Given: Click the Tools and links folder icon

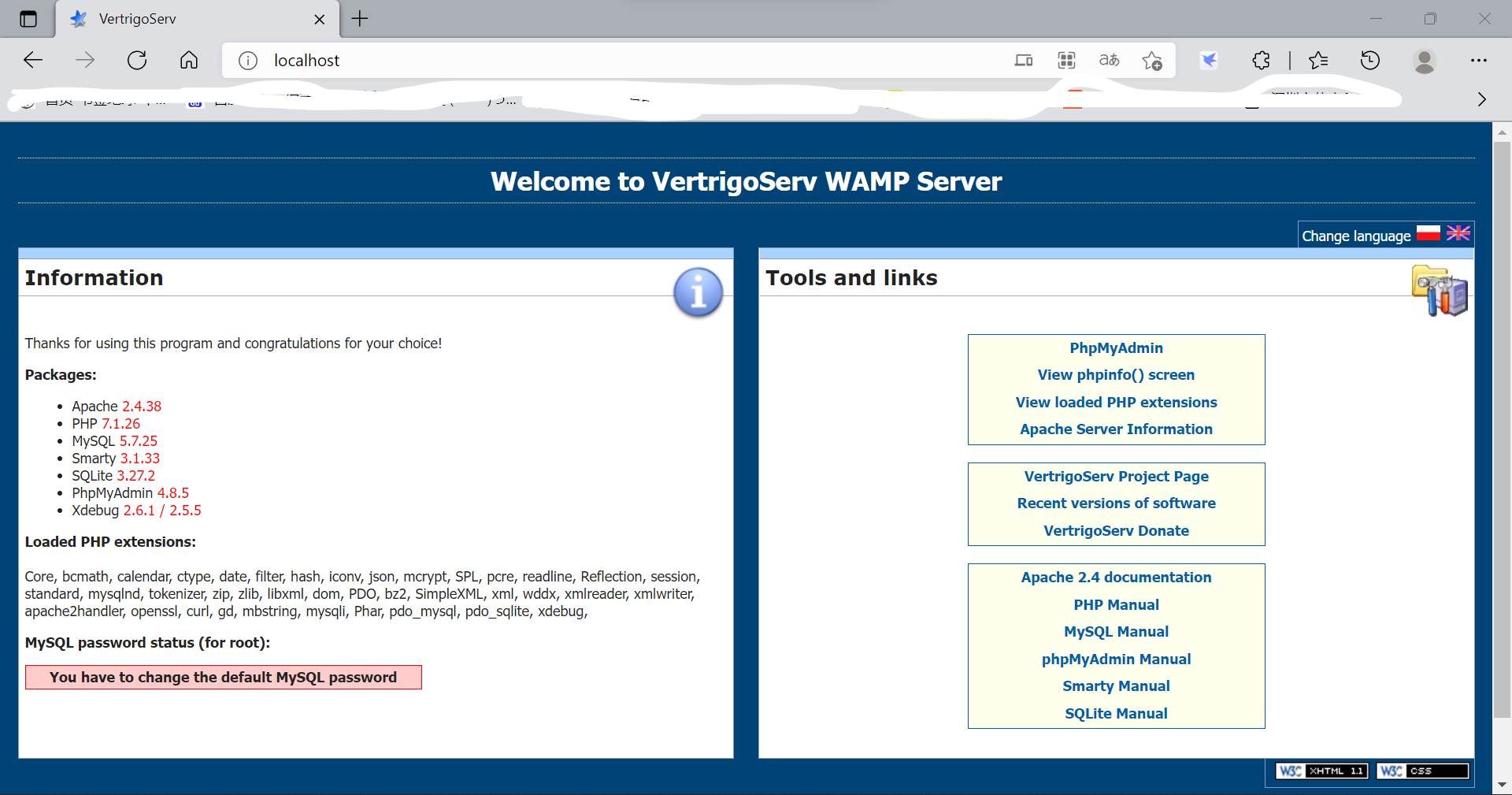Looking at the screenshot, I should [1440, 292].
